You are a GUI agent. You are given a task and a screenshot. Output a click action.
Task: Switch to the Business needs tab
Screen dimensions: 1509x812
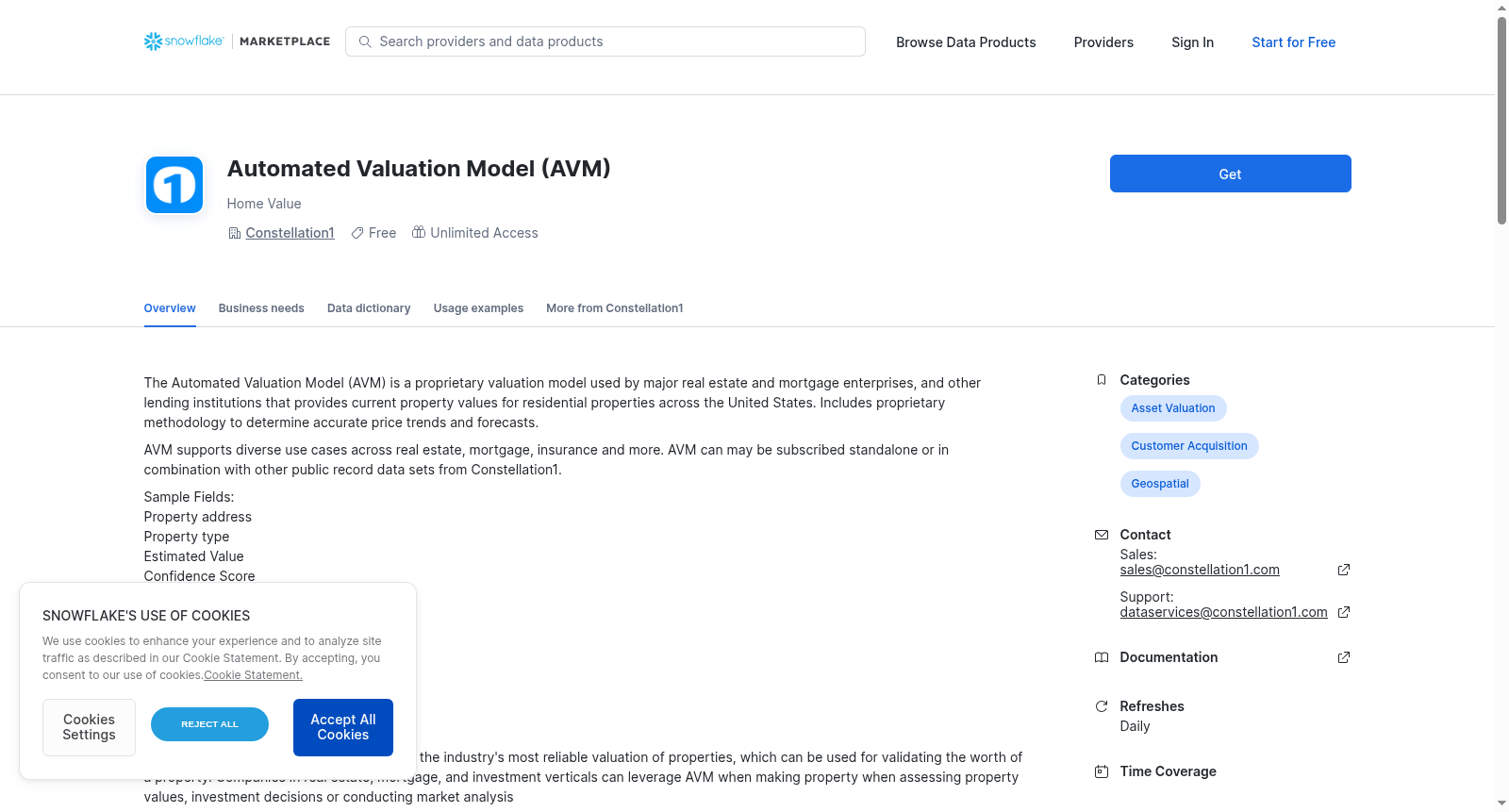(x=261, y=308)
